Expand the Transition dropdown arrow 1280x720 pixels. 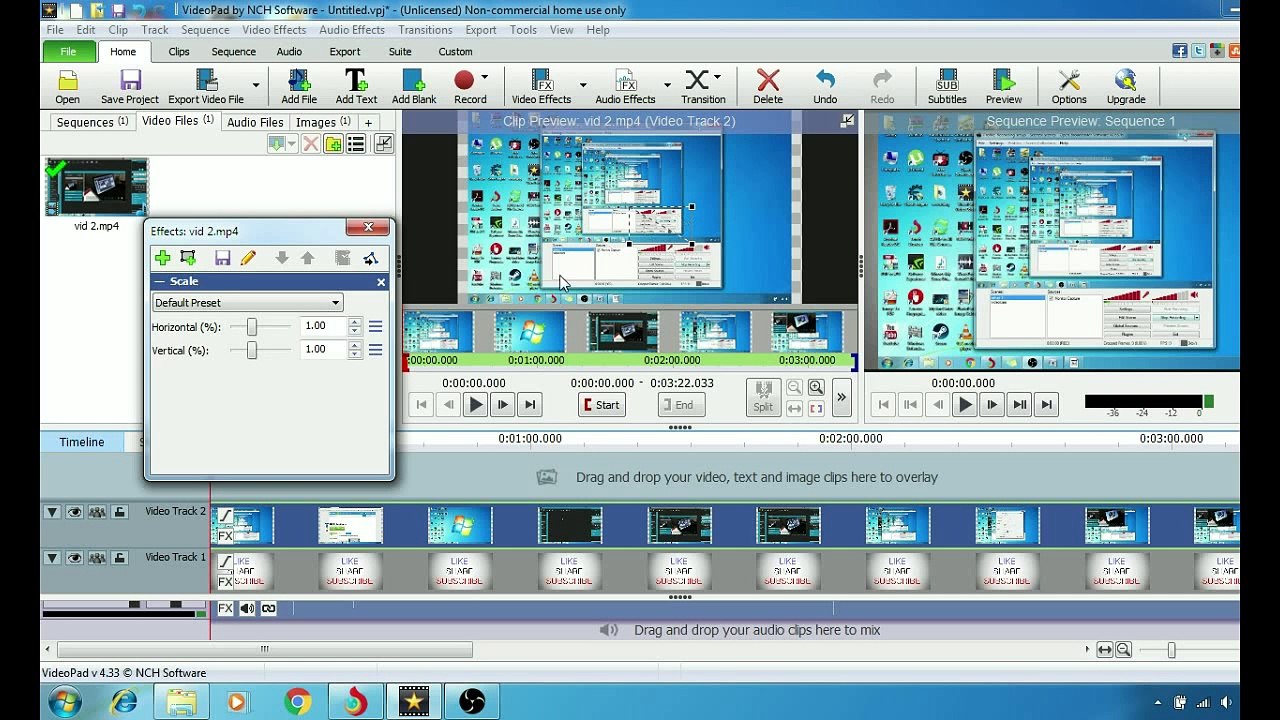coord(717,78)
